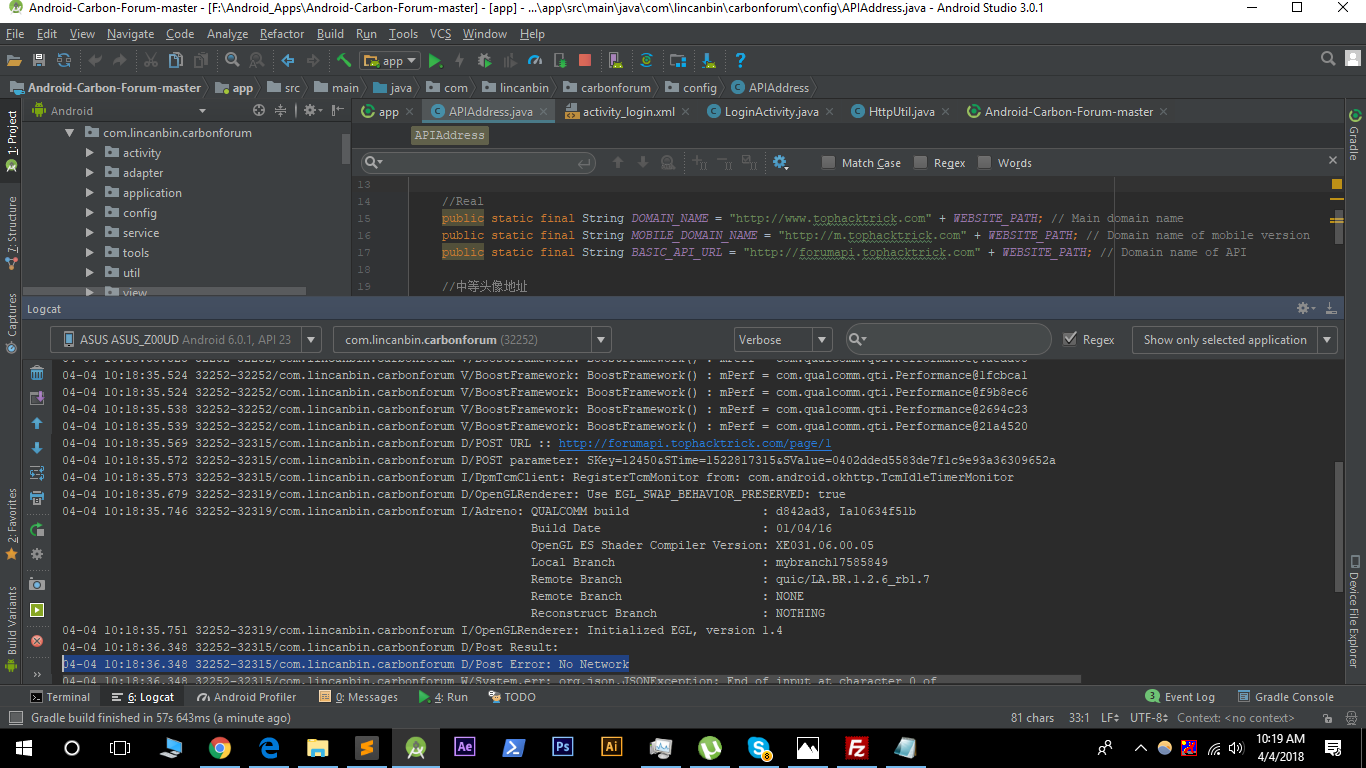The image size is (1366, 768).
Task: Click the find filter gear icon
Action: [780, 162]
